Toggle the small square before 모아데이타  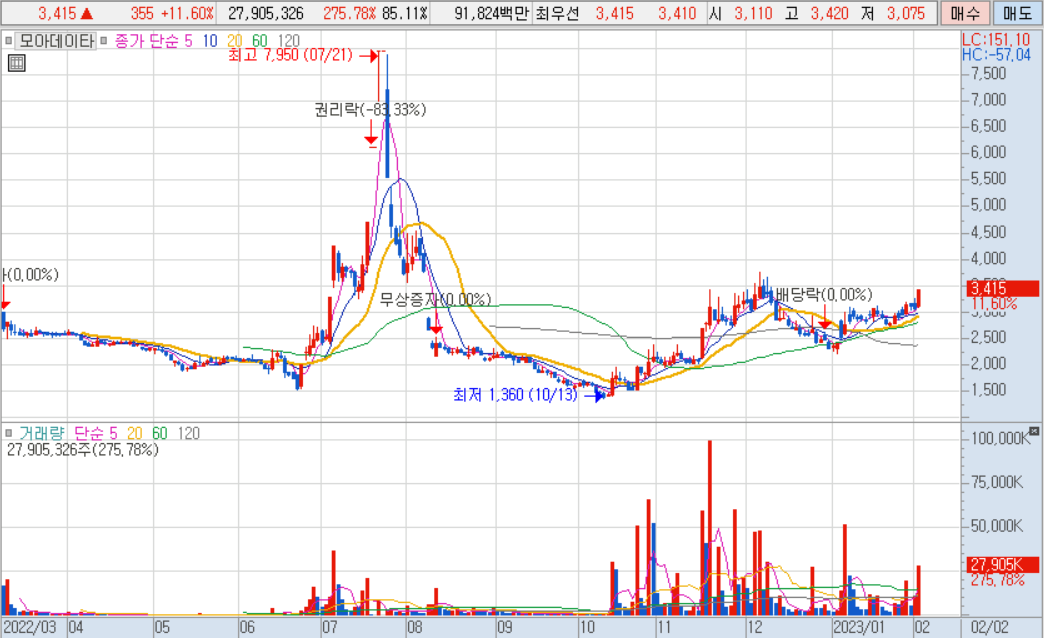[9, 41]
